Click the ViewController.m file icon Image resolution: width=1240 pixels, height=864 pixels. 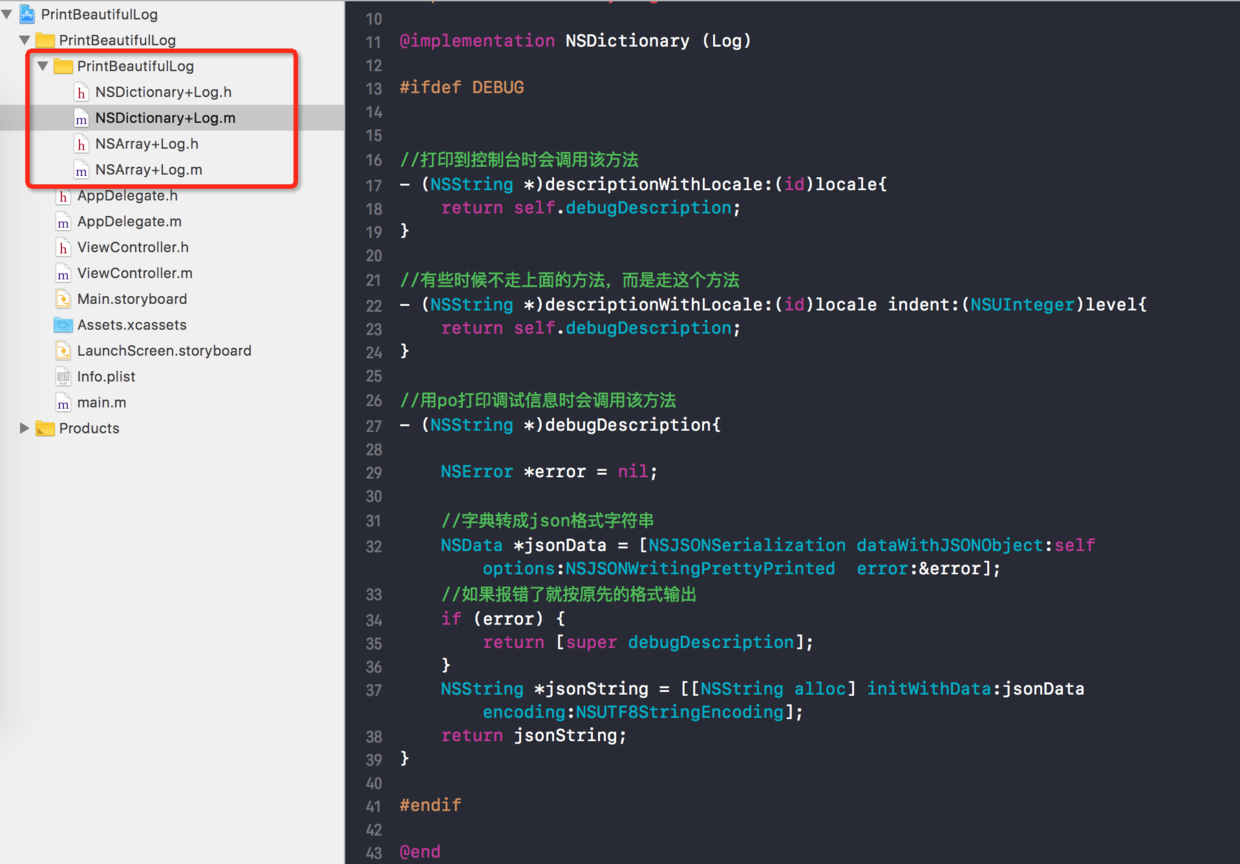coord(63,273)
